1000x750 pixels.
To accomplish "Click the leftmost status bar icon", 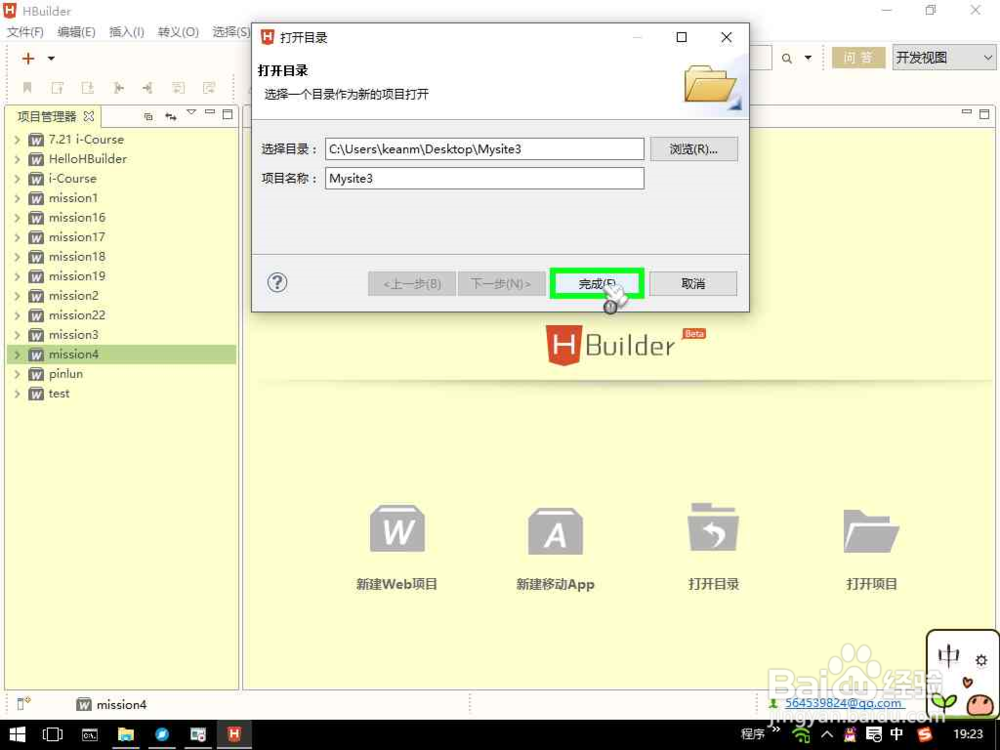I will tap(24, 703).
